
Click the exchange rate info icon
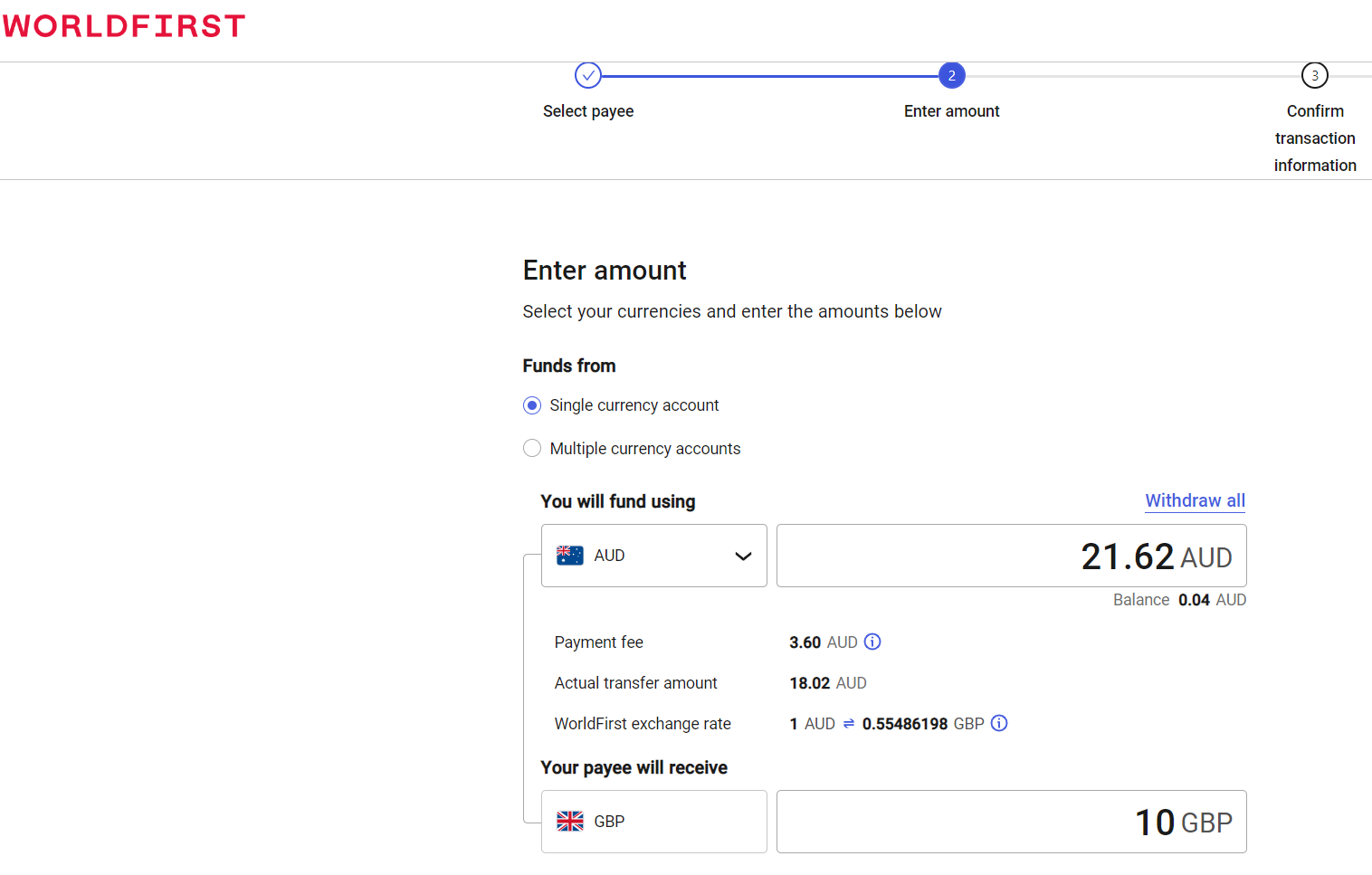point(999,723)
